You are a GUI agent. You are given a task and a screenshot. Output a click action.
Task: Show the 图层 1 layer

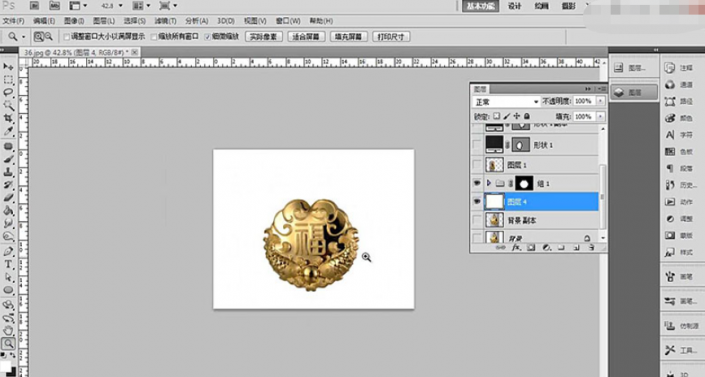[477, 165]
